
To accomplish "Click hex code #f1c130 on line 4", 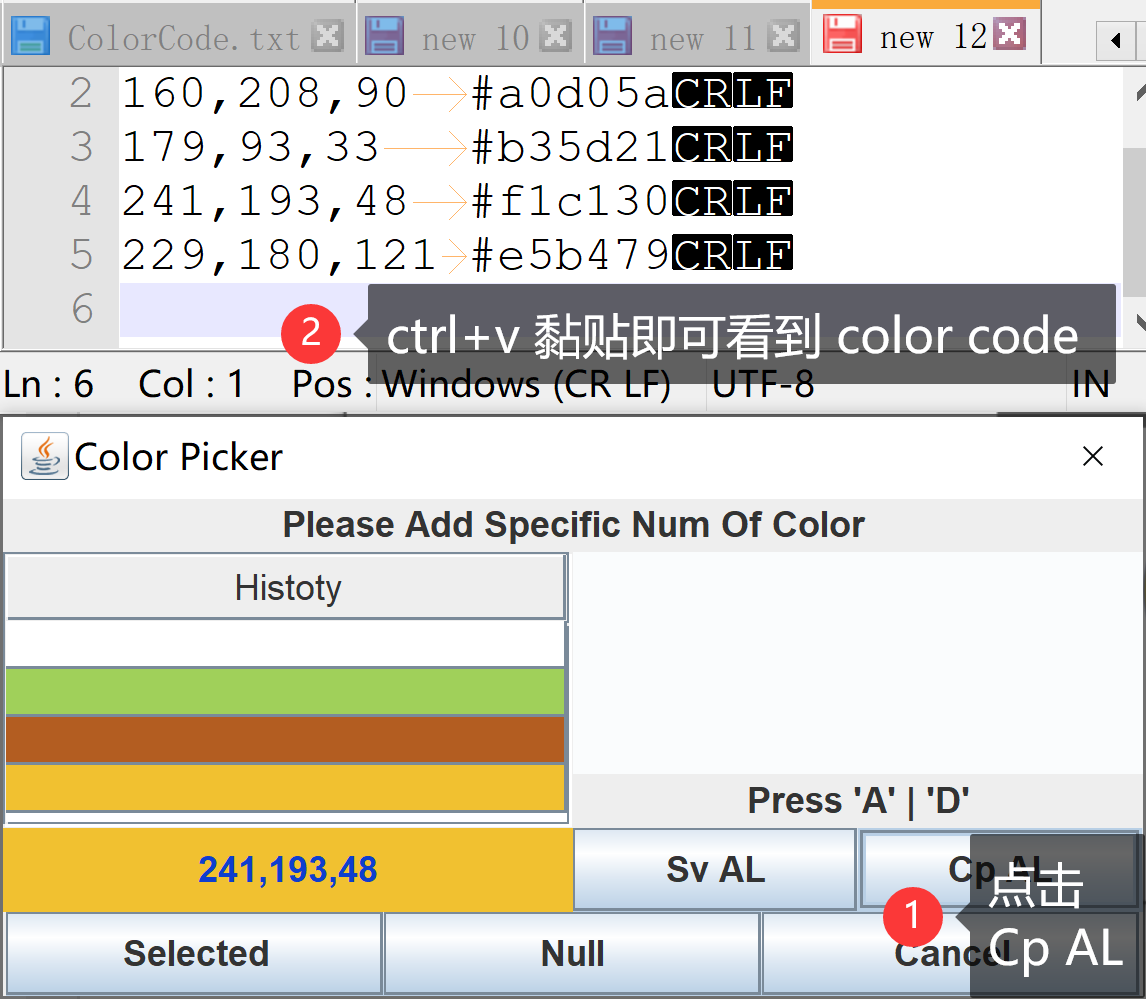I will 569,201.
